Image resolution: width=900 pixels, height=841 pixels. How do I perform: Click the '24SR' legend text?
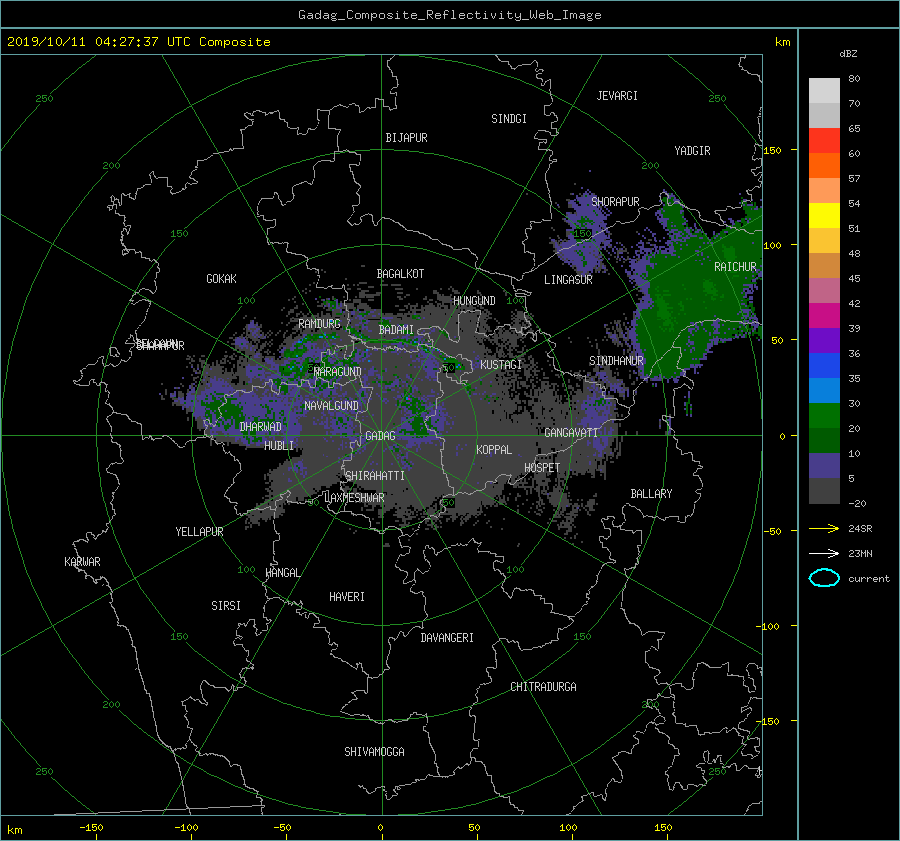860,528
